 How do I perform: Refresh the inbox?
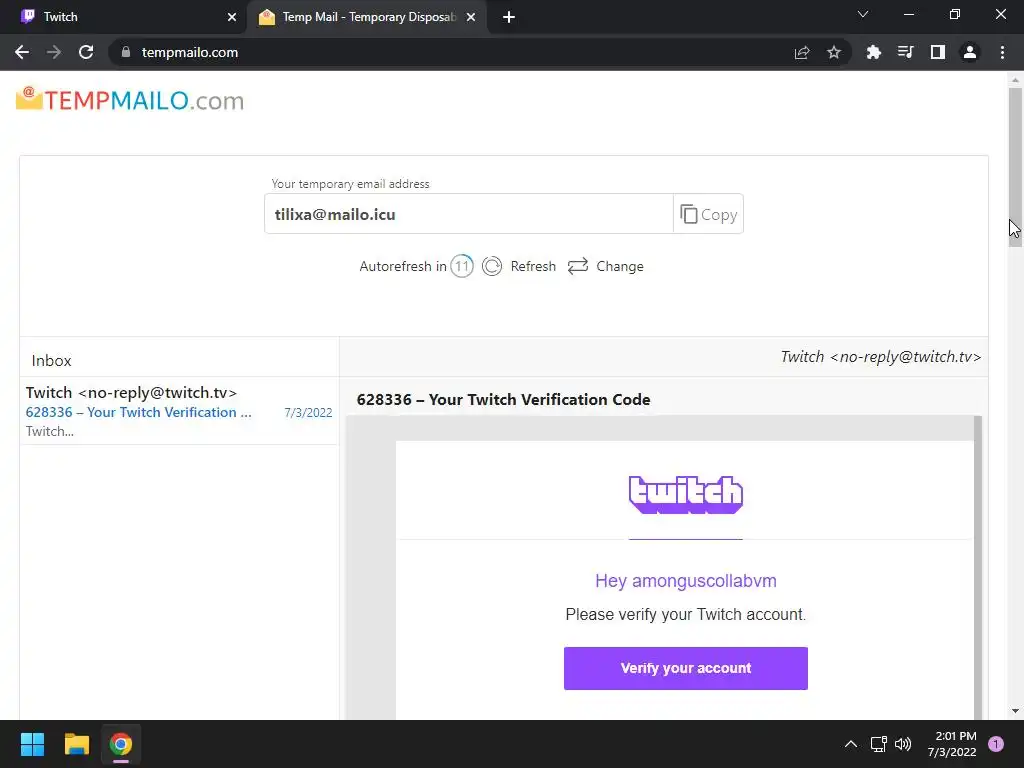(x=519, y=266)
